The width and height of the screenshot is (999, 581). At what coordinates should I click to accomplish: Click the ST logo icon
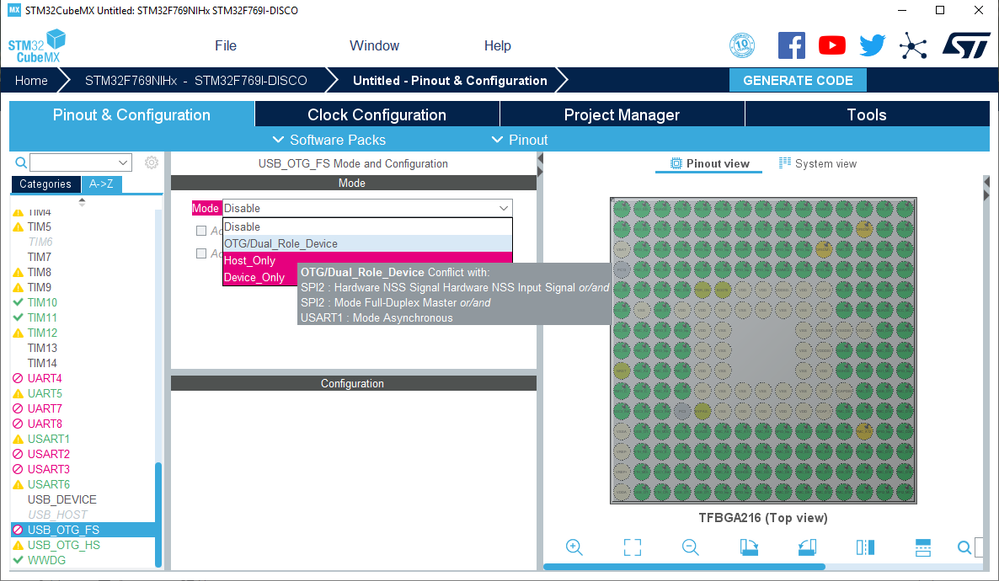tap(966, 45)
